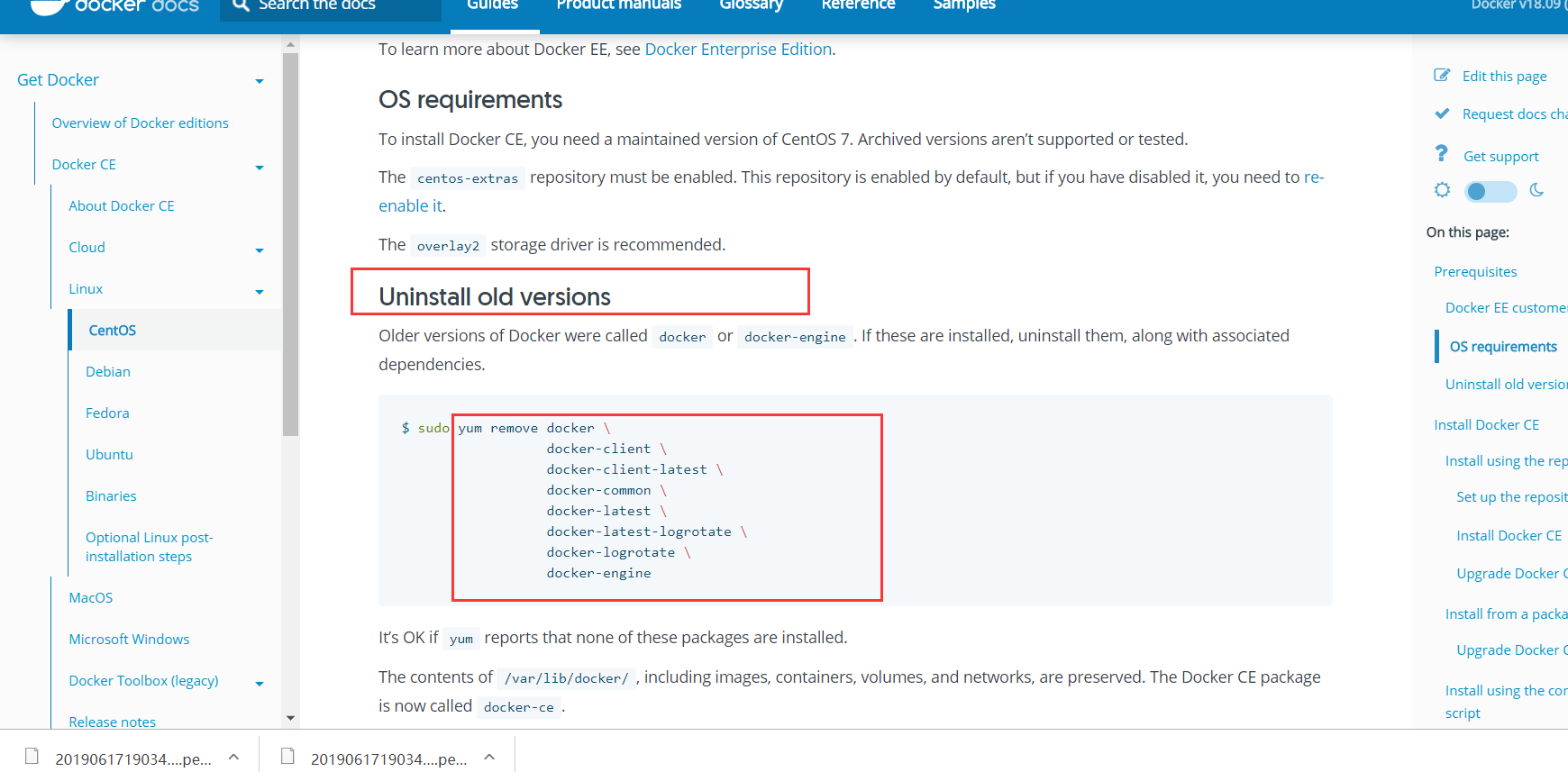Image resolution: width=1568 pixels, height=772 pixels.
Task: Jump to Set up the repository section
Action: [x=1512, y=497]
